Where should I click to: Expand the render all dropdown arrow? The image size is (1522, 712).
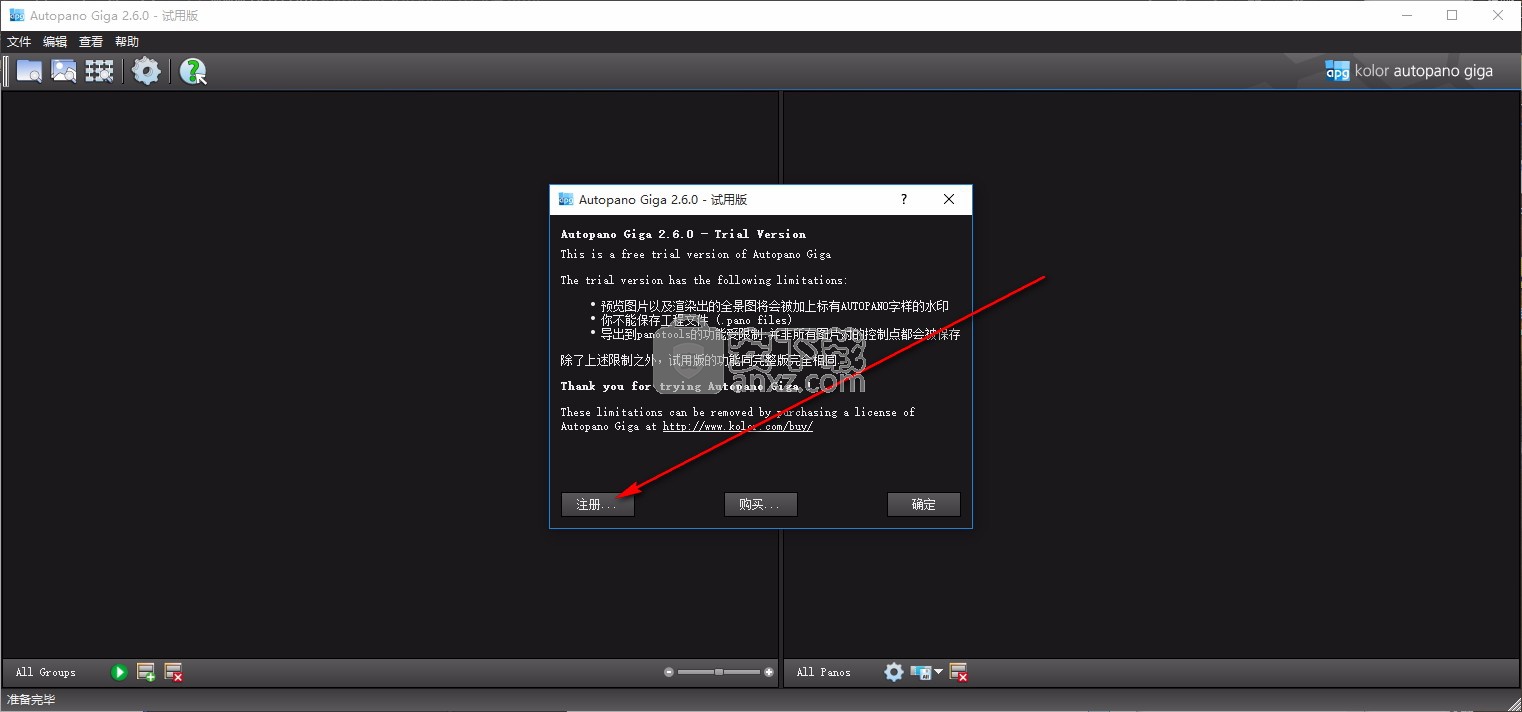click(x=938, y=672)
